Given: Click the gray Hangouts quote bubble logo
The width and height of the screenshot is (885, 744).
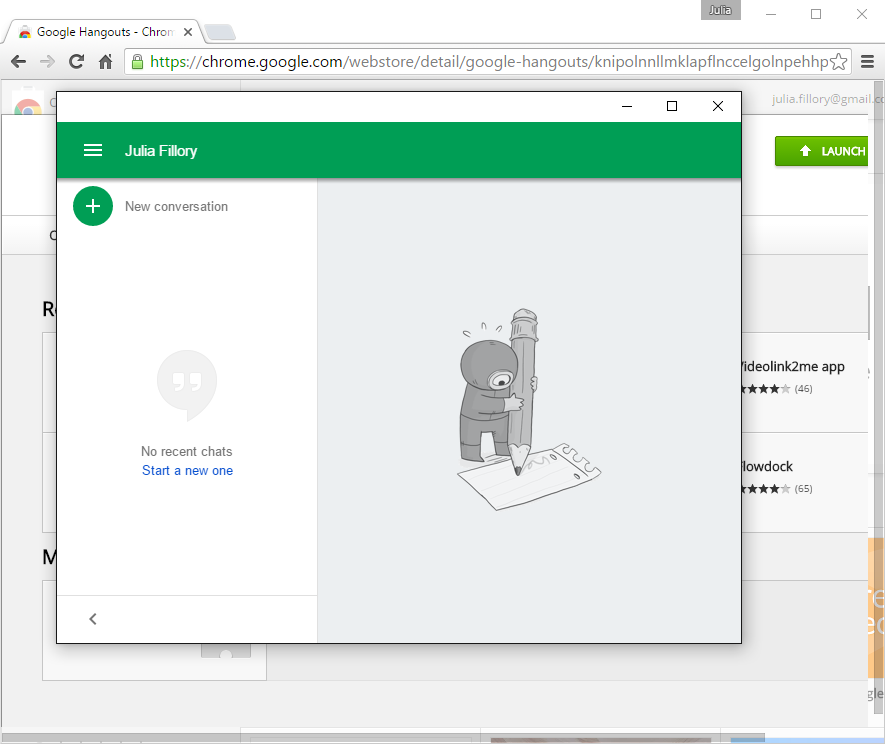Looking at the screenshot, I should click(x=187, y=384).
